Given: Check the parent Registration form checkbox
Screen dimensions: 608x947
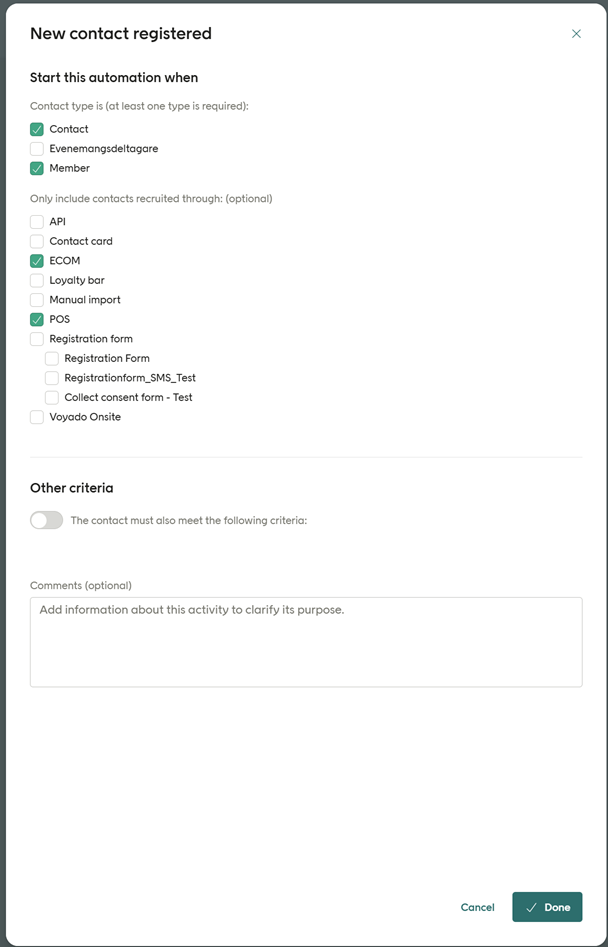Looking at the screenshot, I should click(37, 339).
